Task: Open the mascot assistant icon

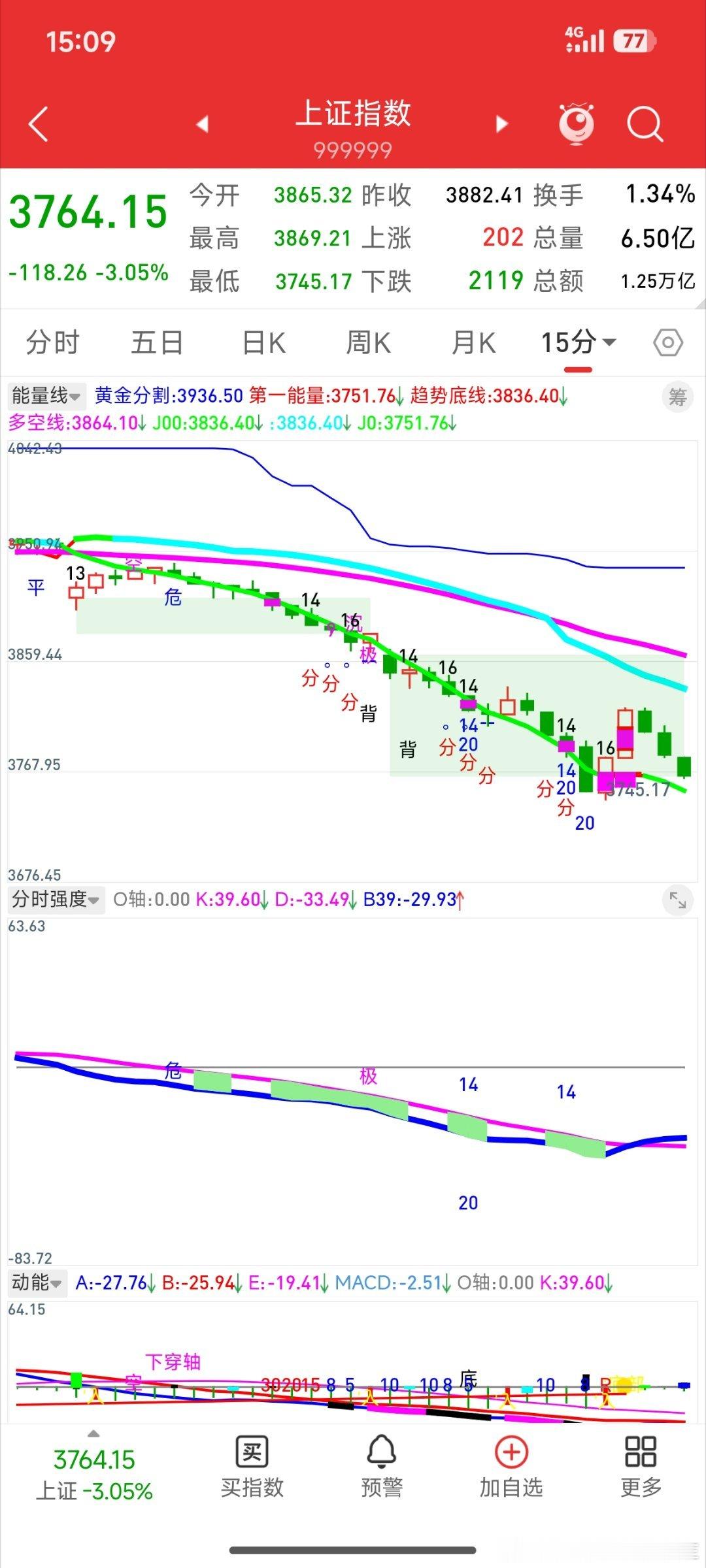Action: [577, 123]
